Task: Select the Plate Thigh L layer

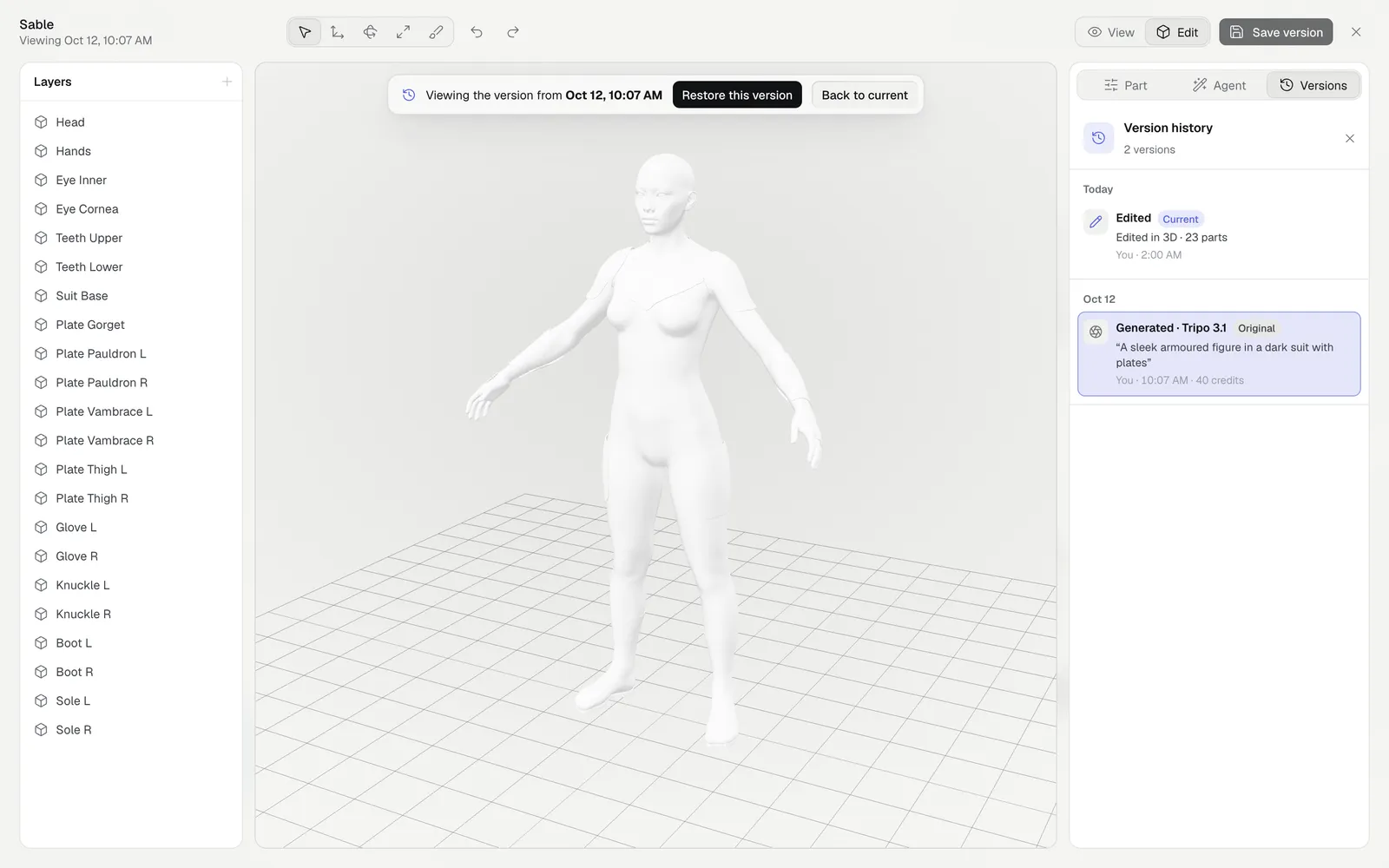Action: 131,470
